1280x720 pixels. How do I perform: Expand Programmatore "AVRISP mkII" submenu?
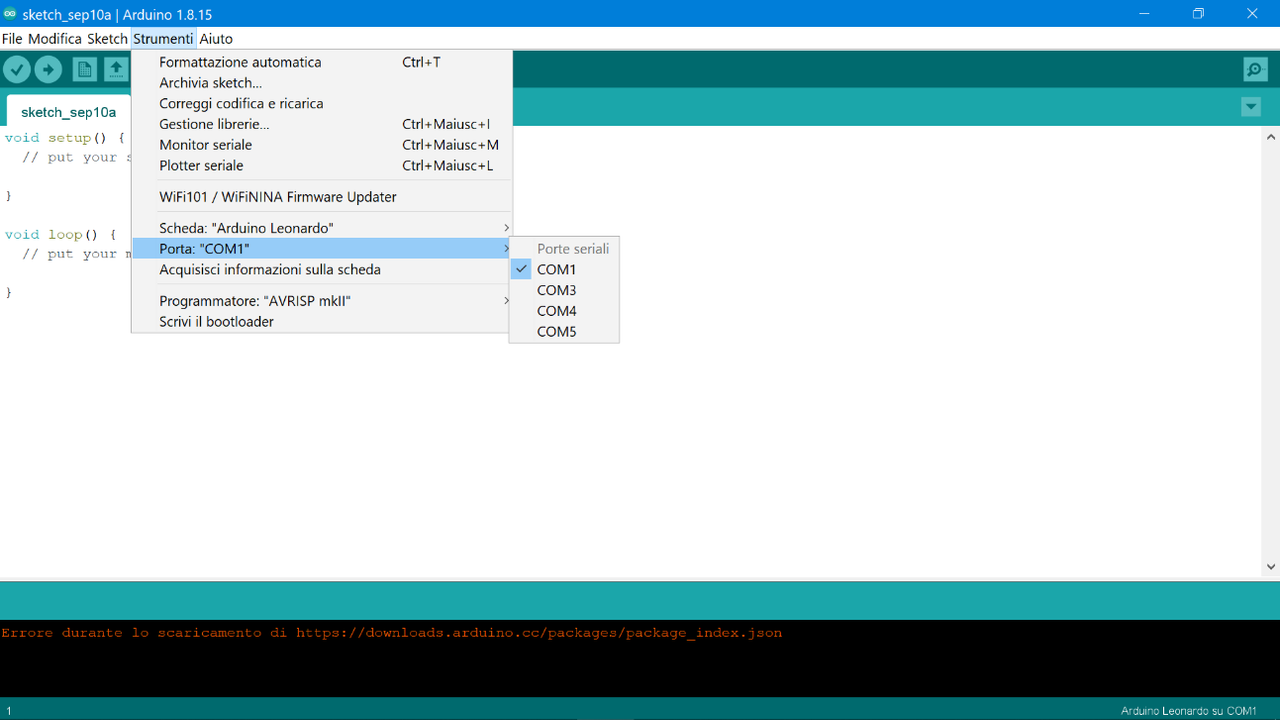pyautogui.click(x=321, y=301)
